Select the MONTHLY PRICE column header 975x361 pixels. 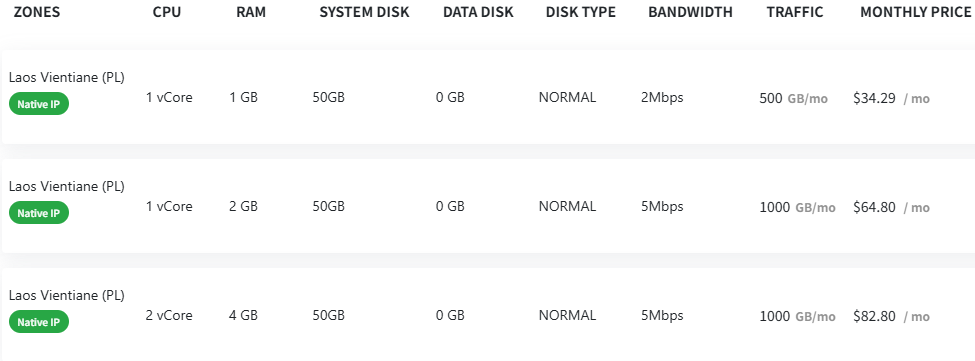pos(915,12)
